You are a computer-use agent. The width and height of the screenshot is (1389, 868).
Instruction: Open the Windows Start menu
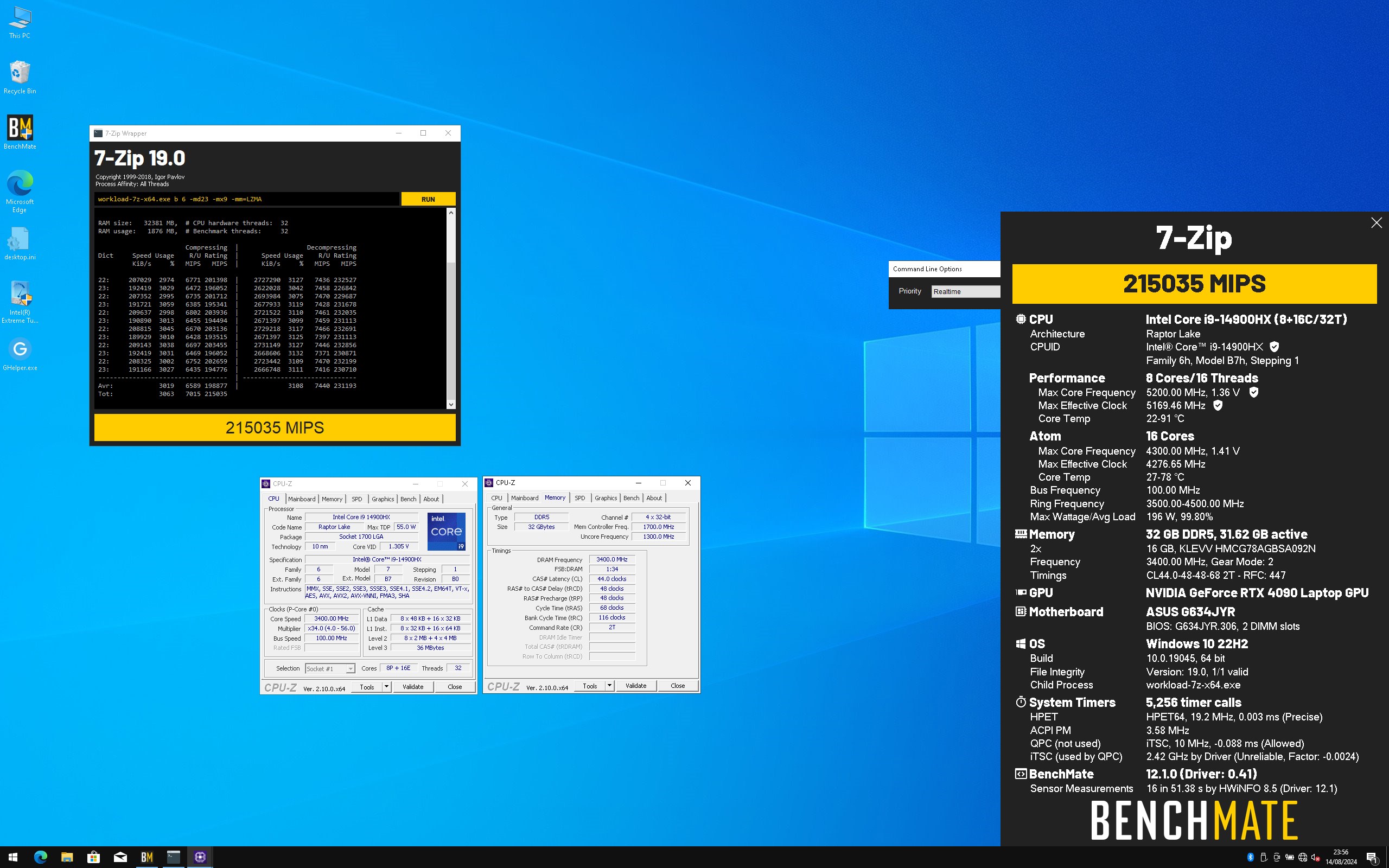tap(13, 857)
